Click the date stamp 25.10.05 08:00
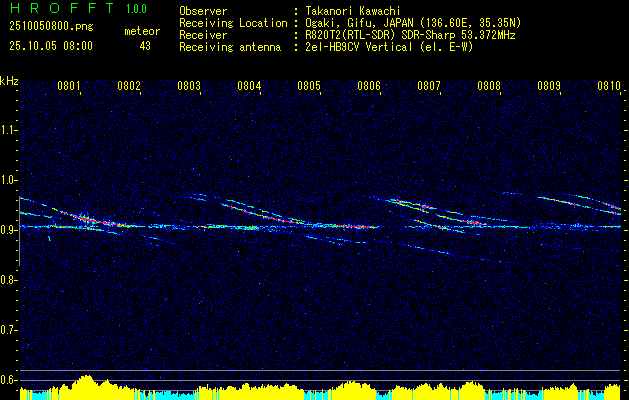This screenshot has width=629, height=400. (51, 46)
